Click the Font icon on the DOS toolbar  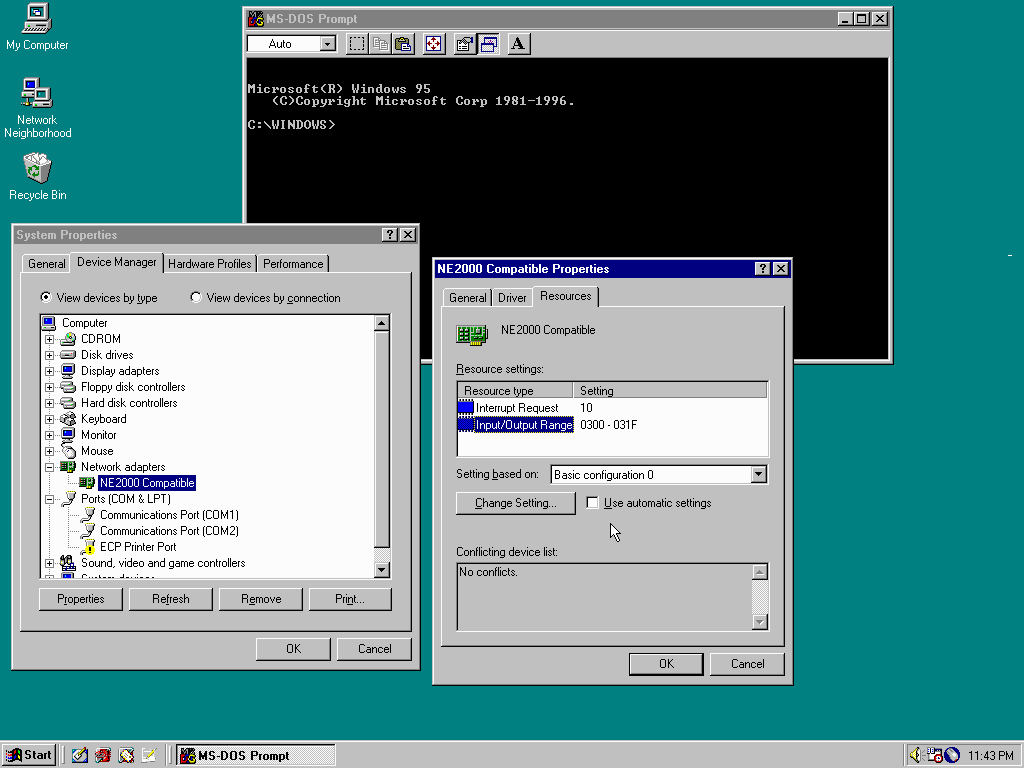coord(518,43)
